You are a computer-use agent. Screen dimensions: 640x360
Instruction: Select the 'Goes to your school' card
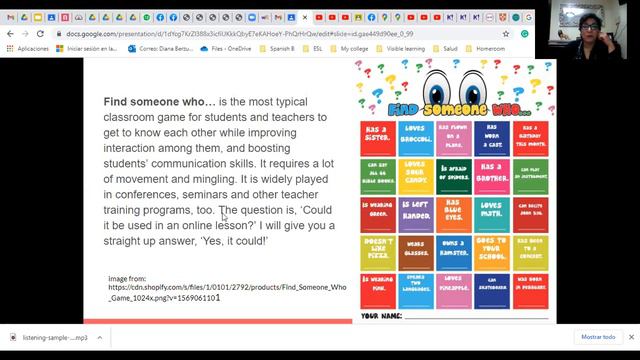pyautogui.click(x=492, y=253)
